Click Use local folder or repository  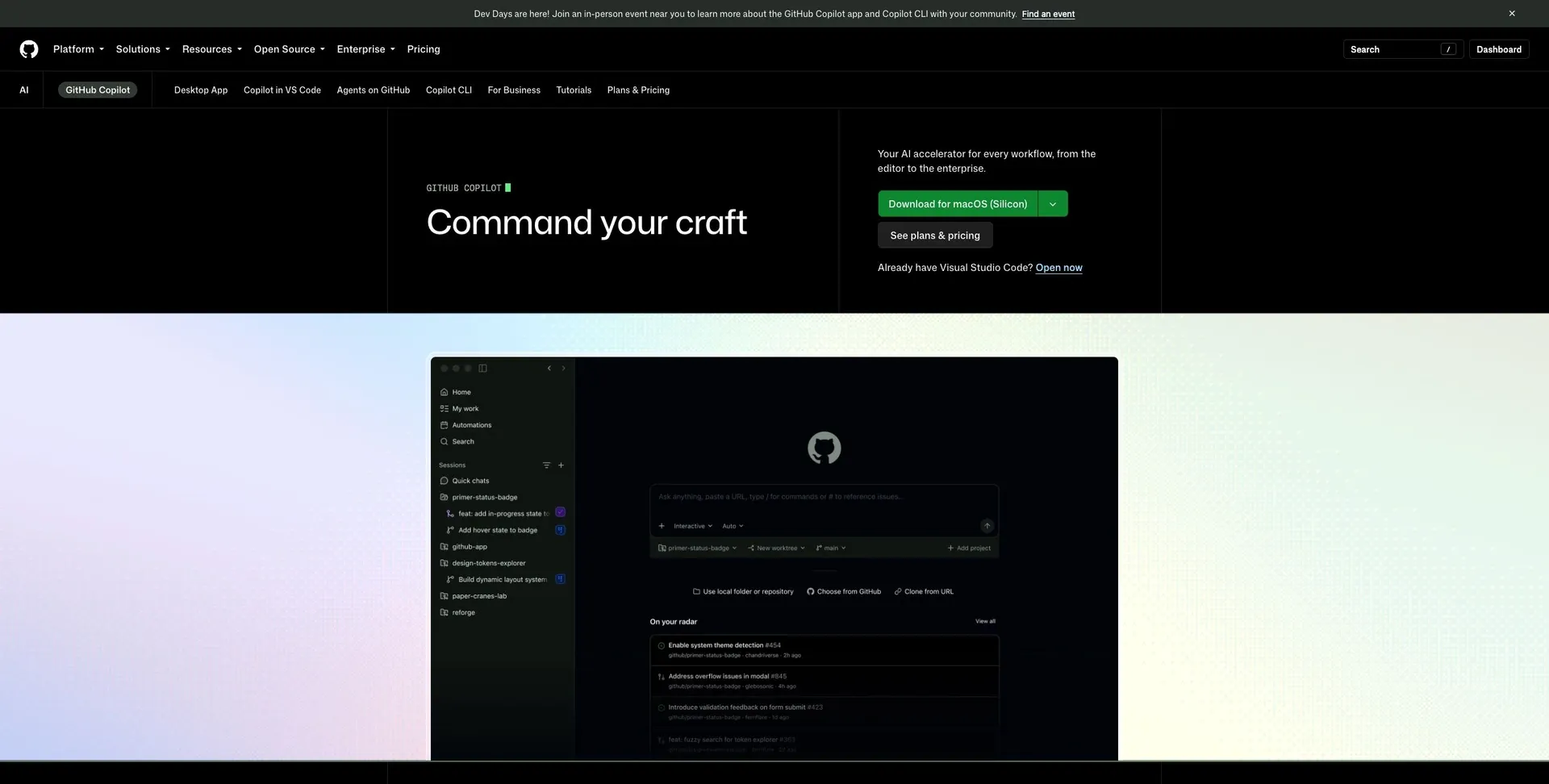click(x=743, y=592)
